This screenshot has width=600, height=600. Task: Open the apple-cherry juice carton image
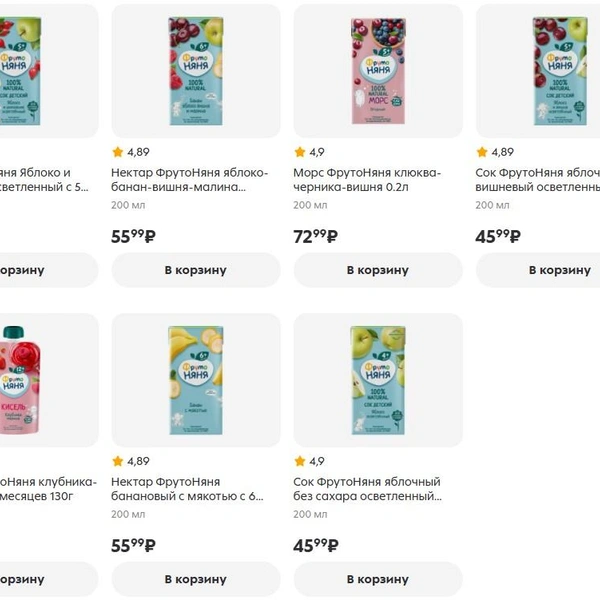[x=538, y=71]
